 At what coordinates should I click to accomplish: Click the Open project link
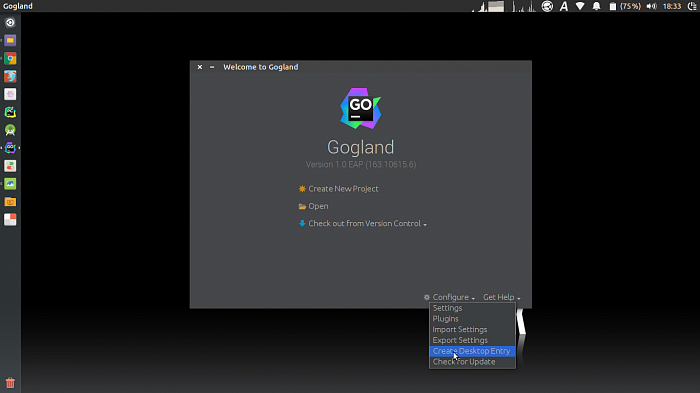click(318, 206)
